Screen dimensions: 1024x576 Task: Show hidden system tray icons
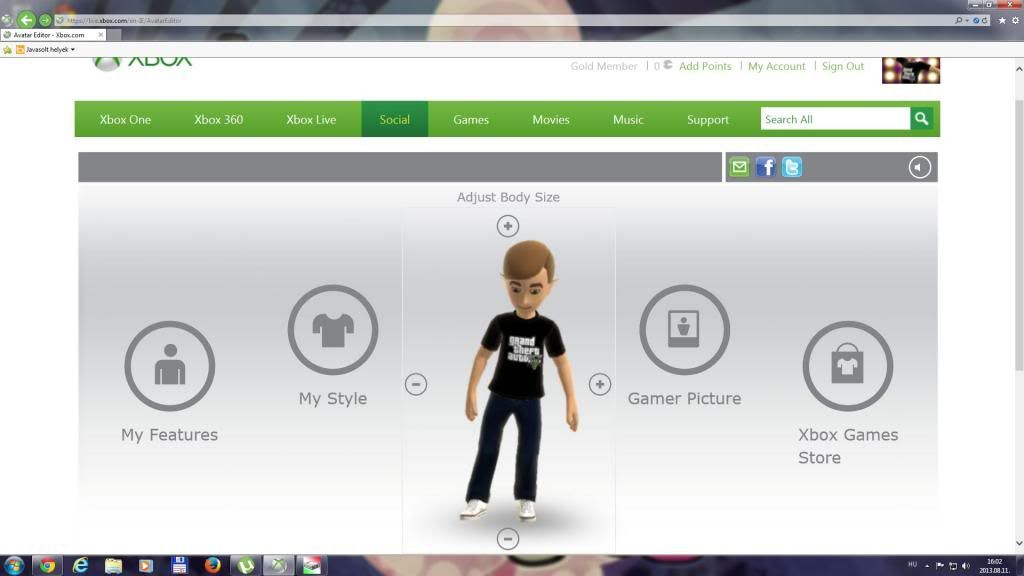(927, 566)
